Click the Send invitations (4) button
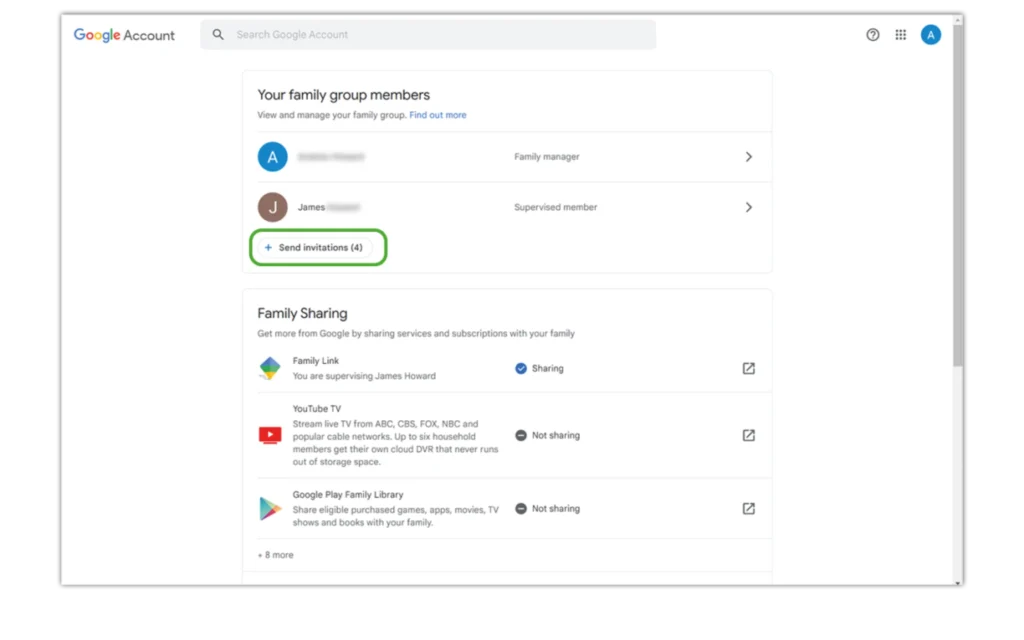 click(315, 248)
